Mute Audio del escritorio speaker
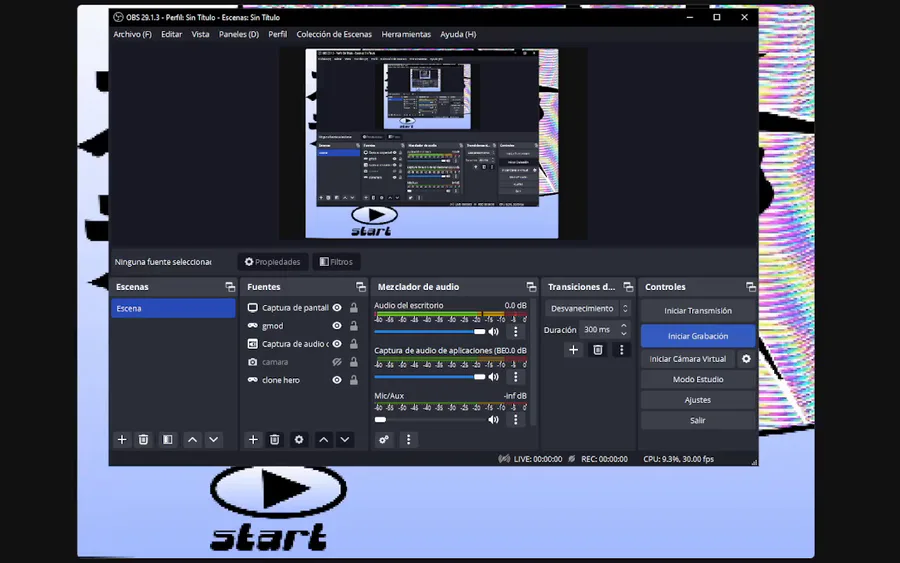 (494, 332)
